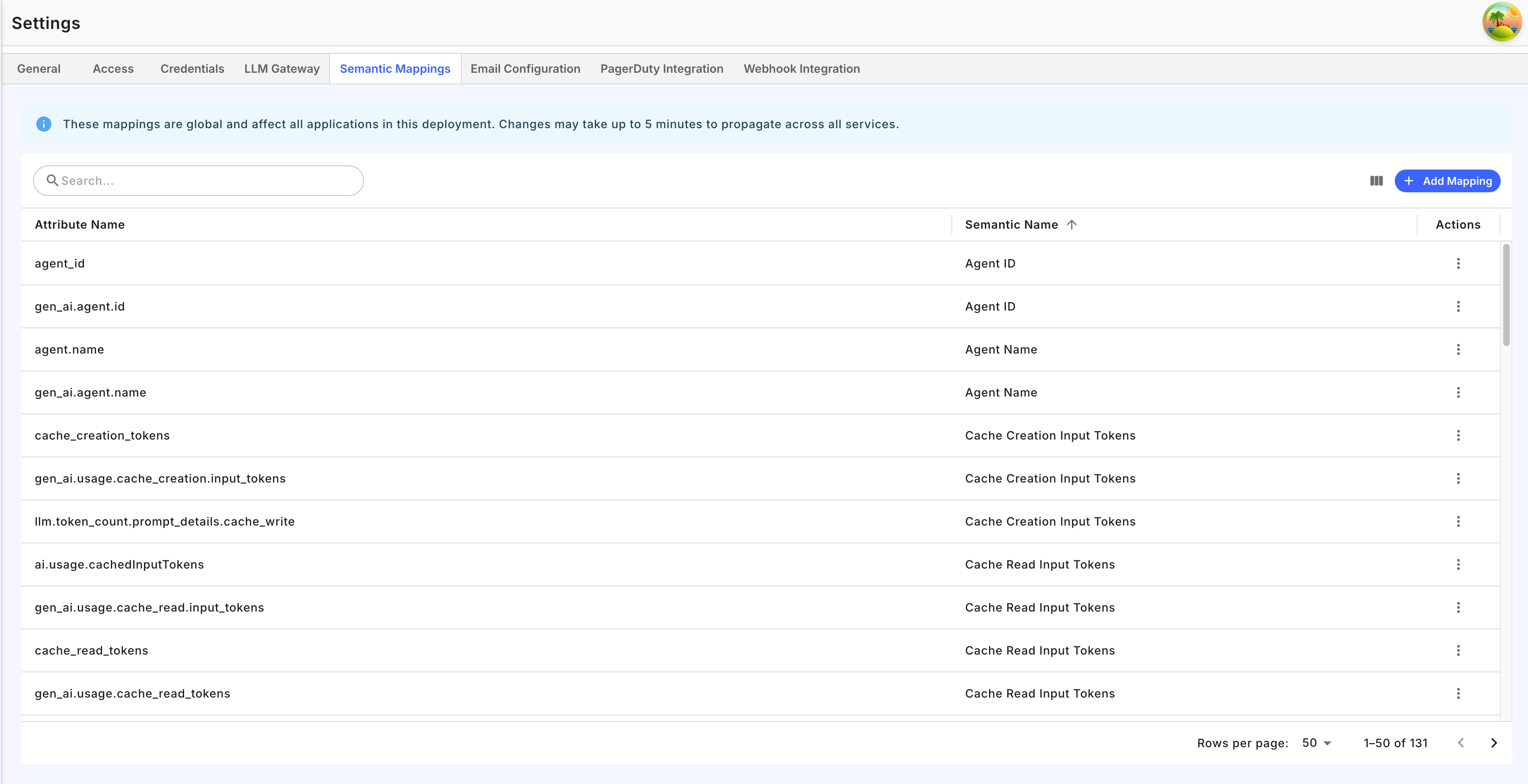This screenshot has width=1528, height=784.
Task: Open the Webhook Integration tab
Action: coord(801,69)
